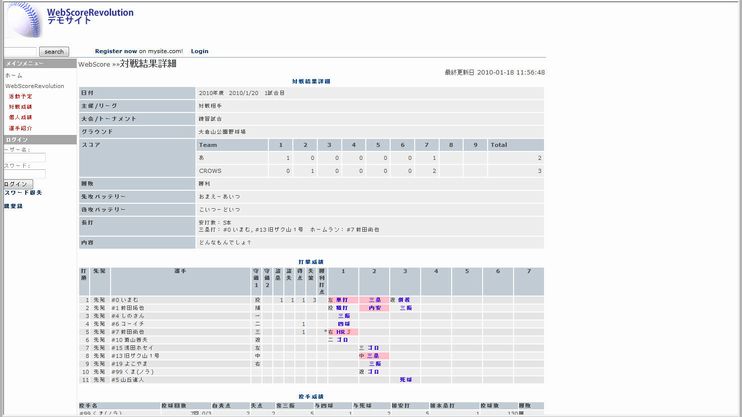Select WebScoreRevolution menu entry
This screenshot has width=742, height=417.
coord(34,86)
